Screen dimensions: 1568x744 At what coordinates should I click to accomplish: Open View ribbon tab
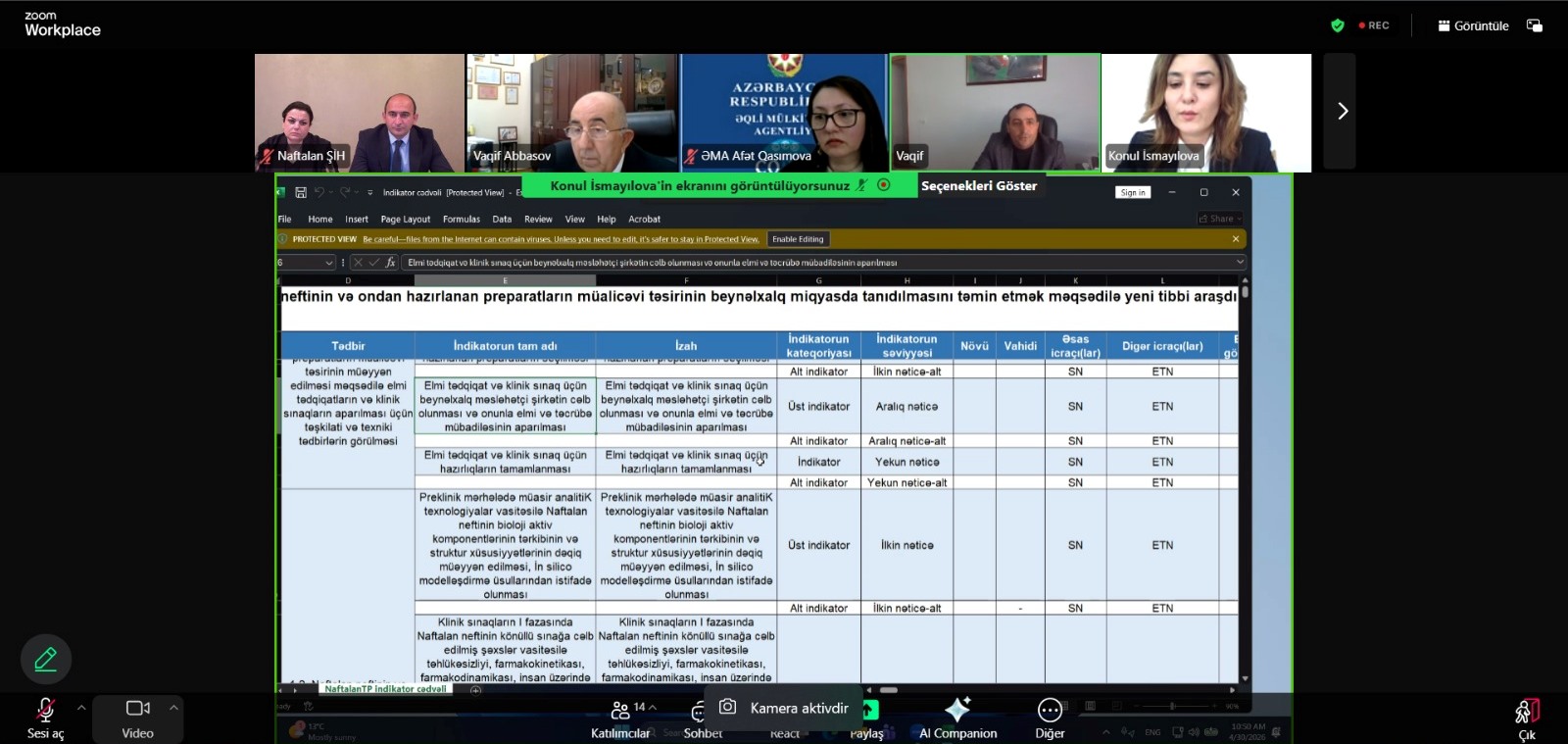click(575, 220)
